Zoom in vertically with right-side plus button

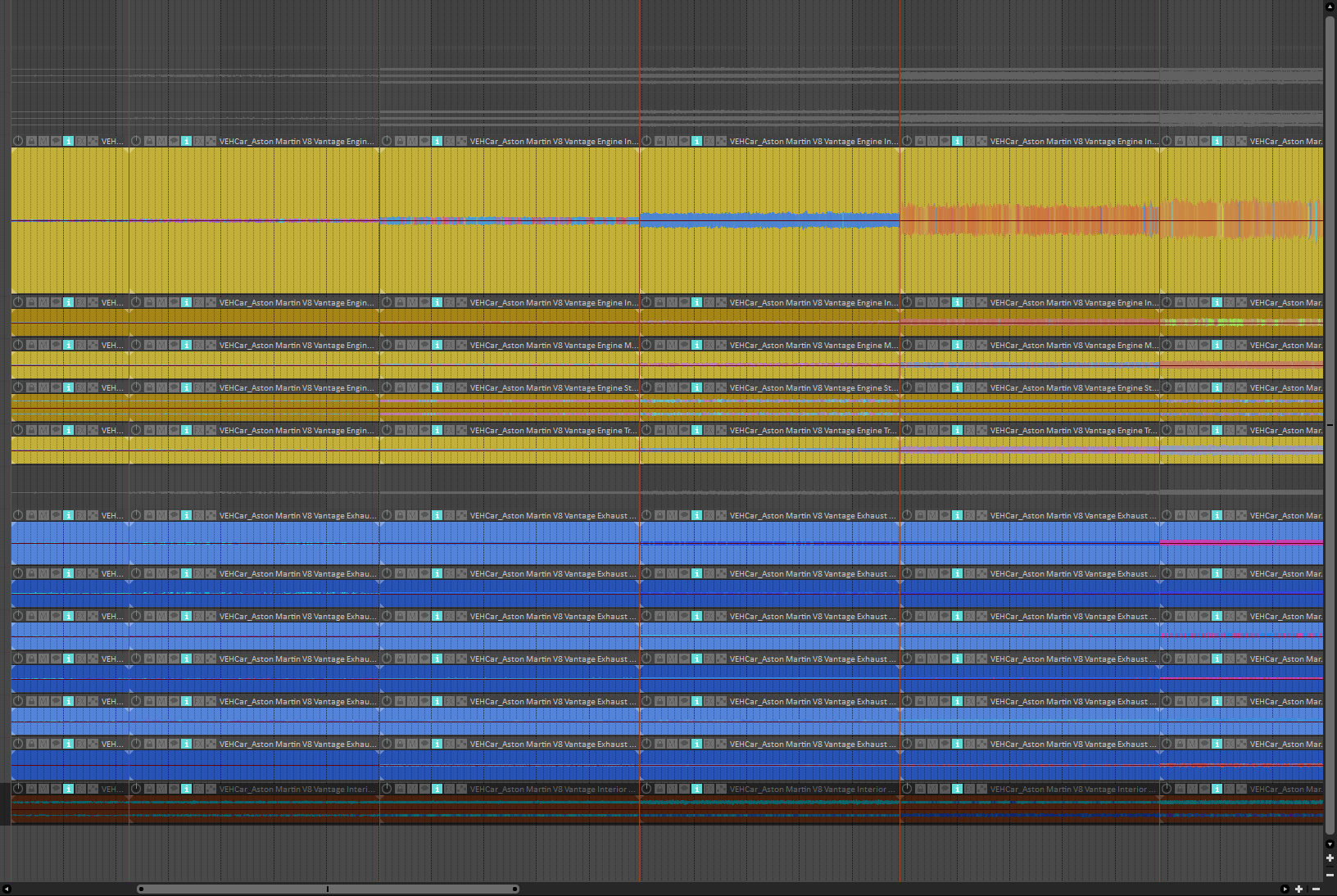click(1330, 858)
